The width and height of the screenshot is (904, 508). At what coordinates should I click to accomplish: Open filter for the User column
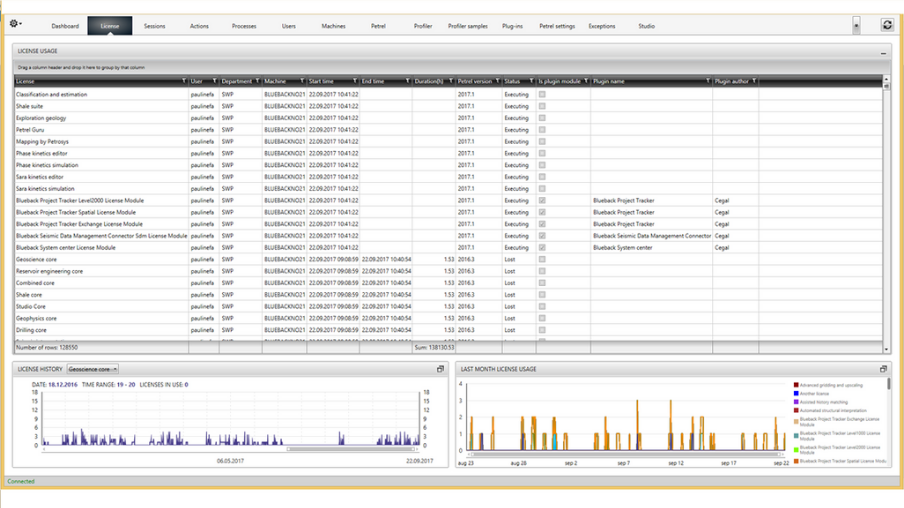214,81
